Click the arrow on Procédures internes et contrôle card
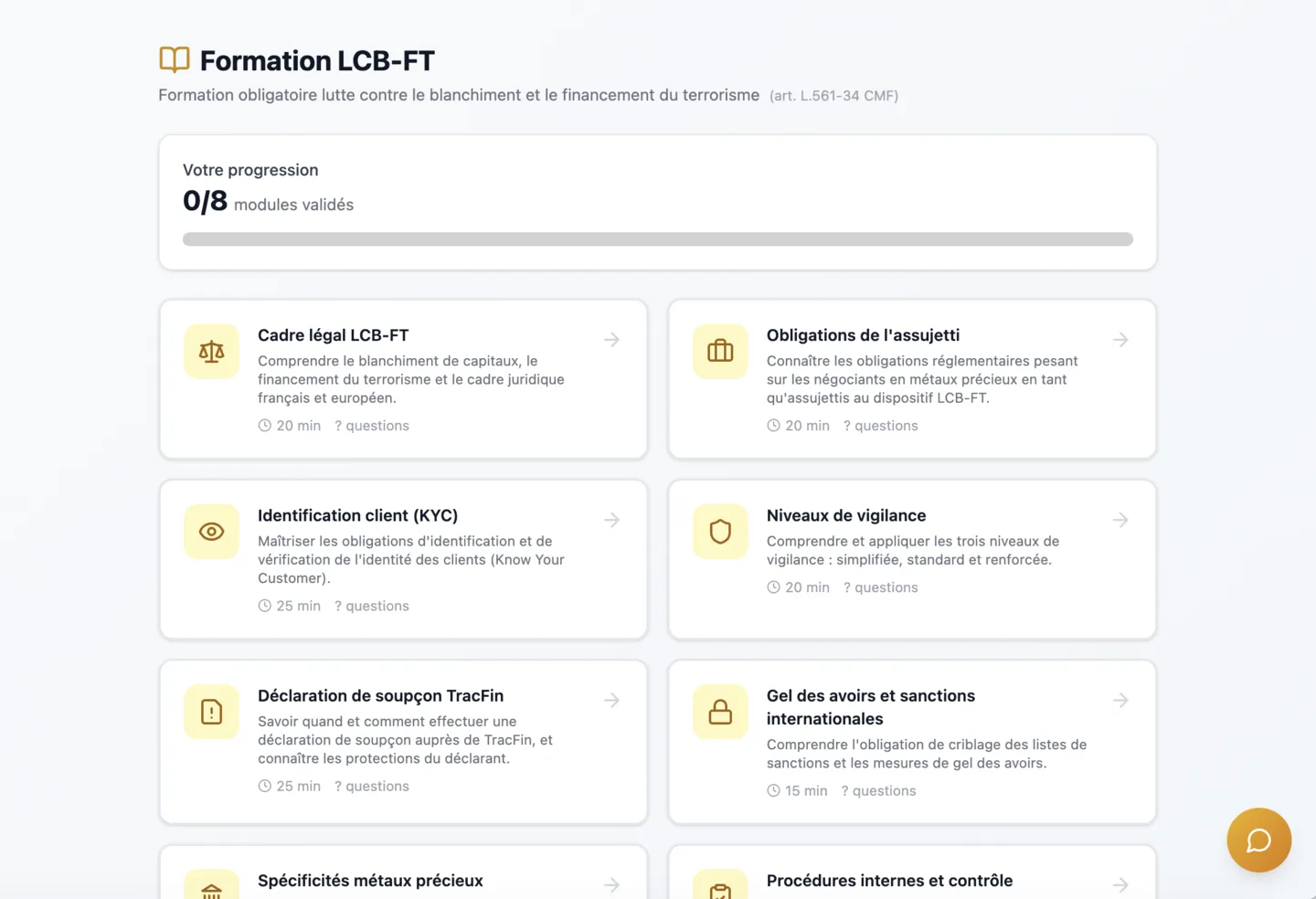 point(1120,884)
